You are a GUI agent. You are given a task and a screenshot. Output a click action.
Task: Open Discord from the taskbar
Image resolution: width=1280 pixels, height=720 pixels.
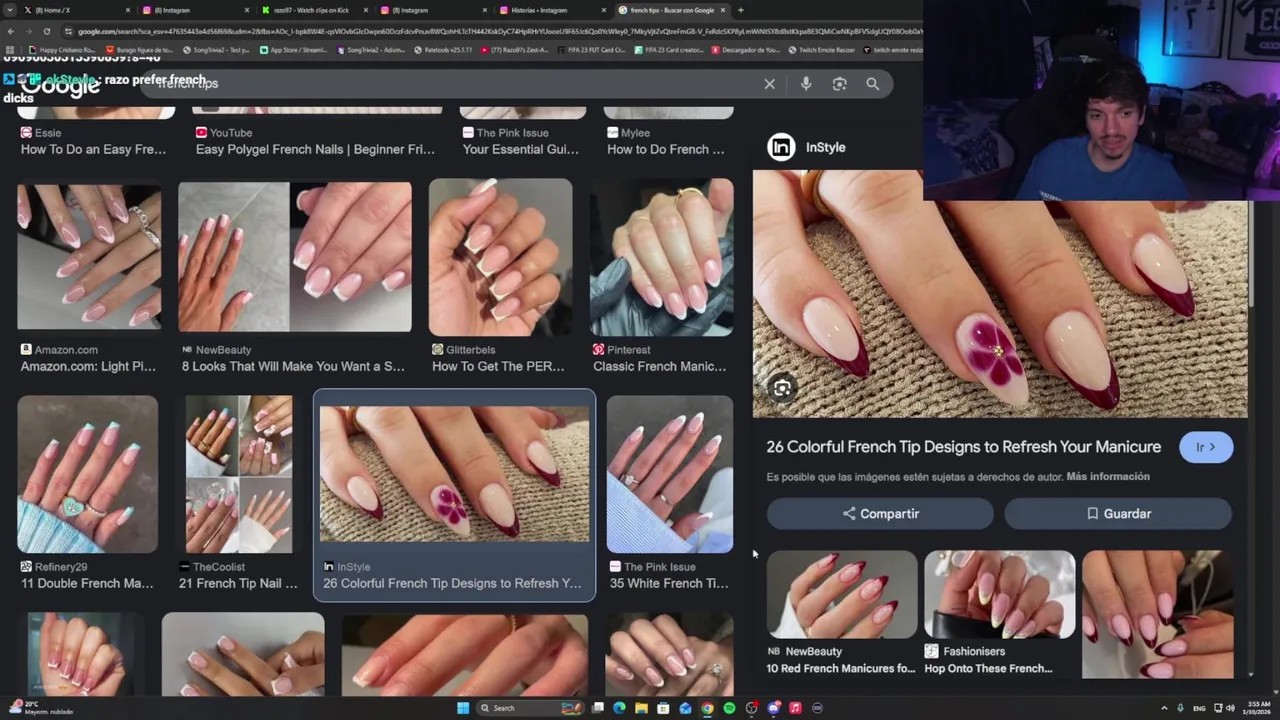pos(773,708)
